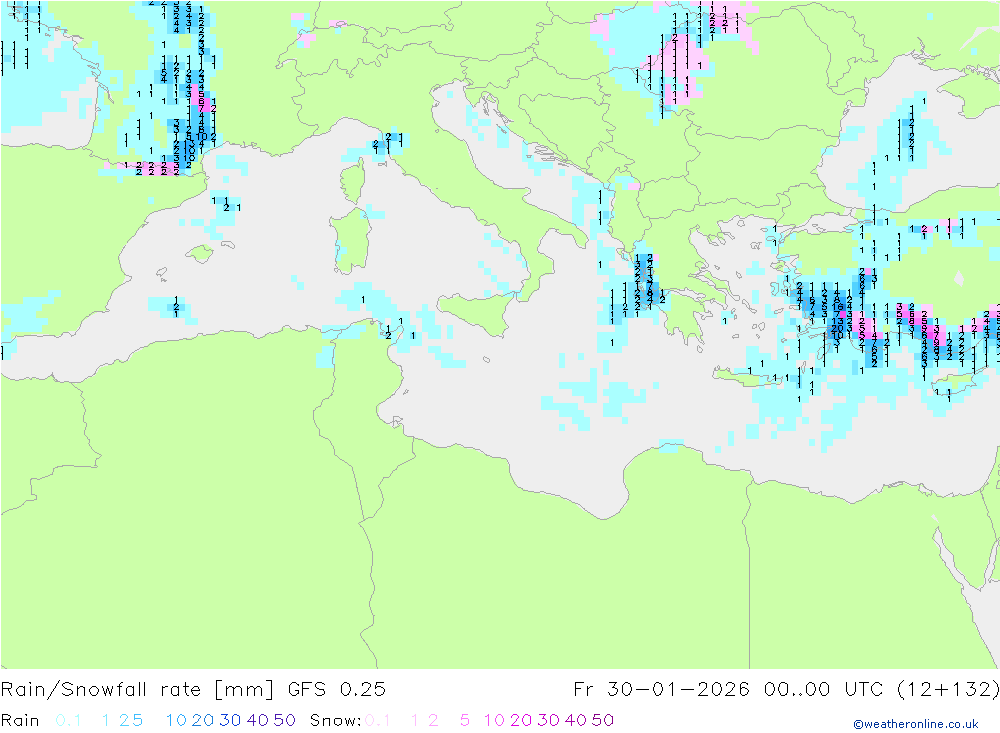This screenshot has height=733, width=1000.
Task: Click the 'GFS 0.25' model label
Action: [x=337, y=690]
